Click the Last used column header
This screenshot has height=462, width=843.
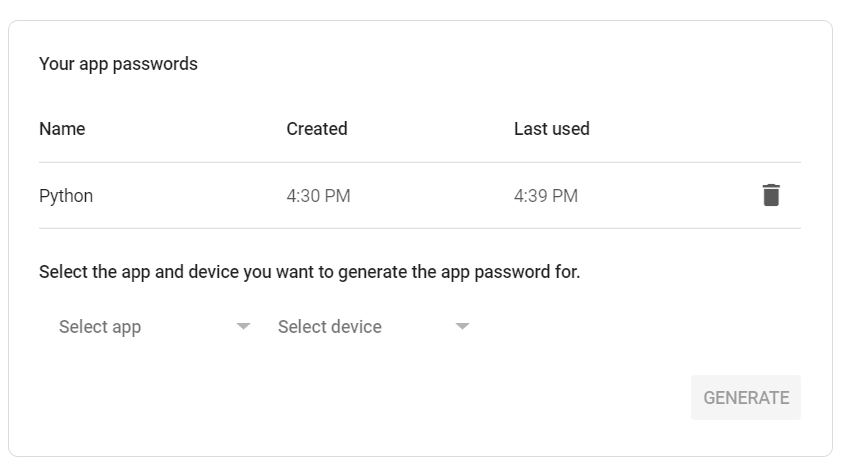(x=551, y=129)
